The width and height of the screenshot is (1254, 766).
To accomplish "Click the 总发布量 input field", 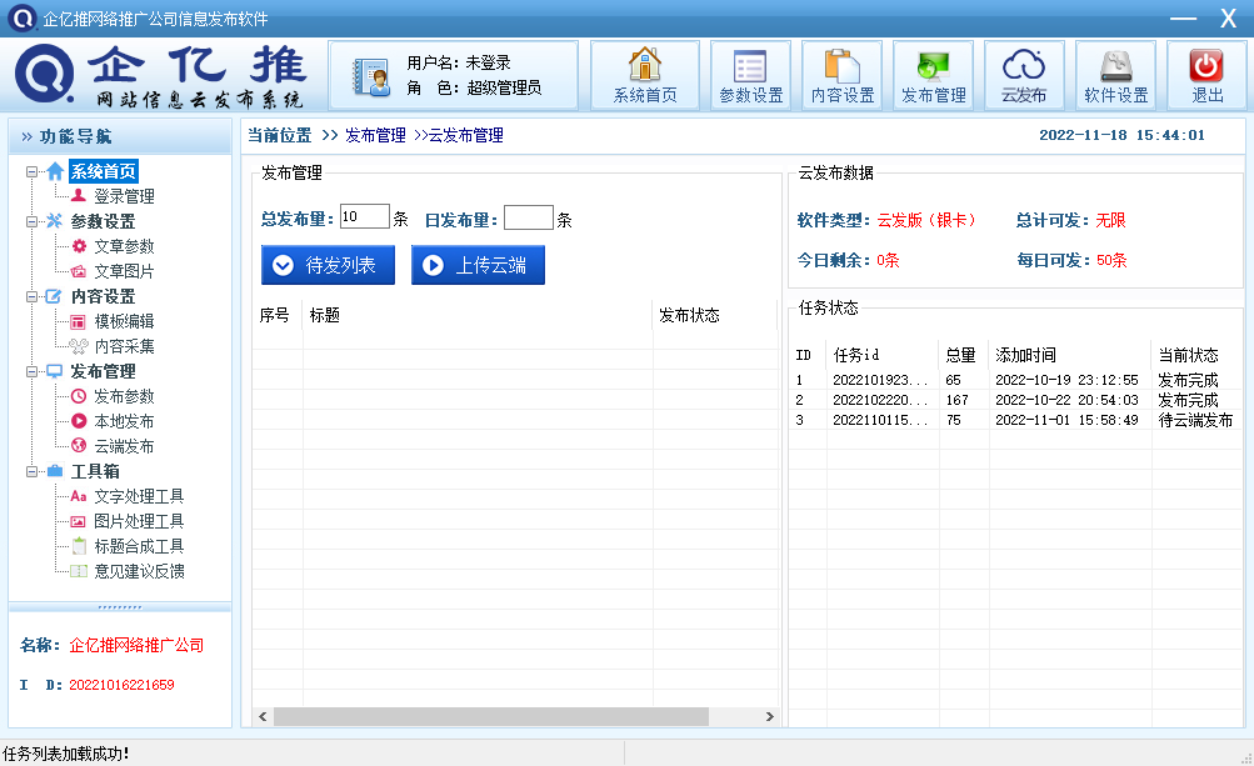I will (x=364, y=218).
